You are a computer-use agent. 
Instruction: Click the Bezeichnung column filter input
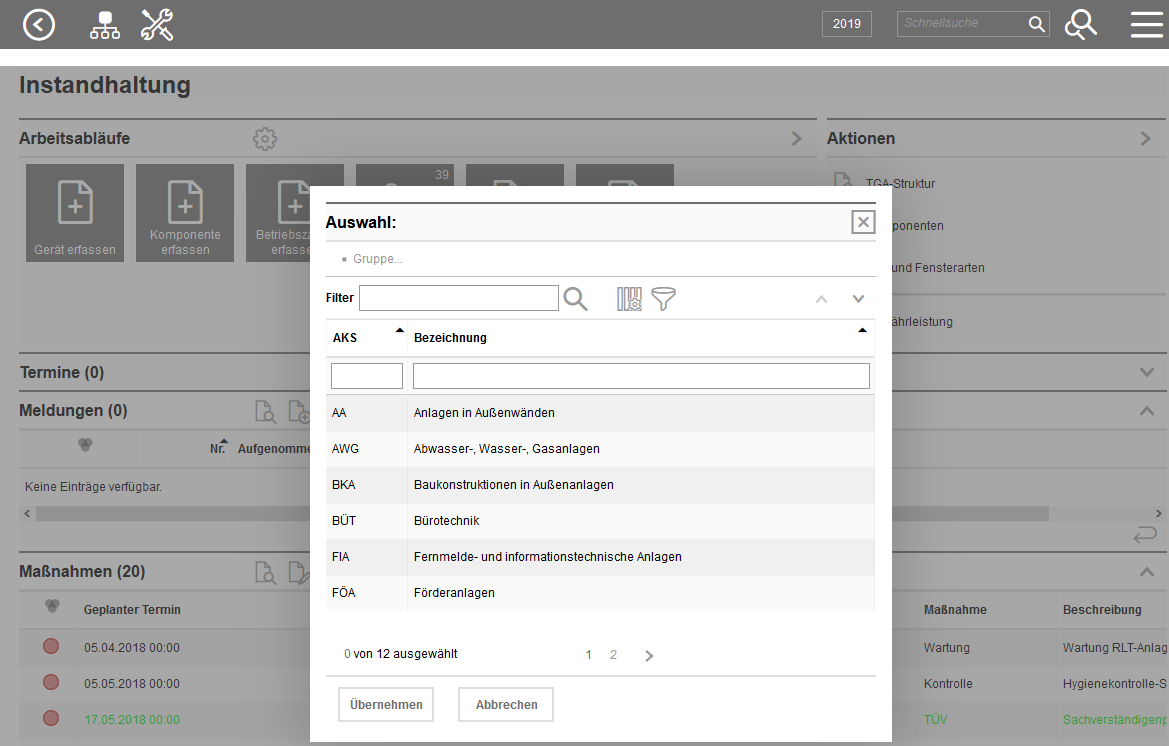coord(641,376)
